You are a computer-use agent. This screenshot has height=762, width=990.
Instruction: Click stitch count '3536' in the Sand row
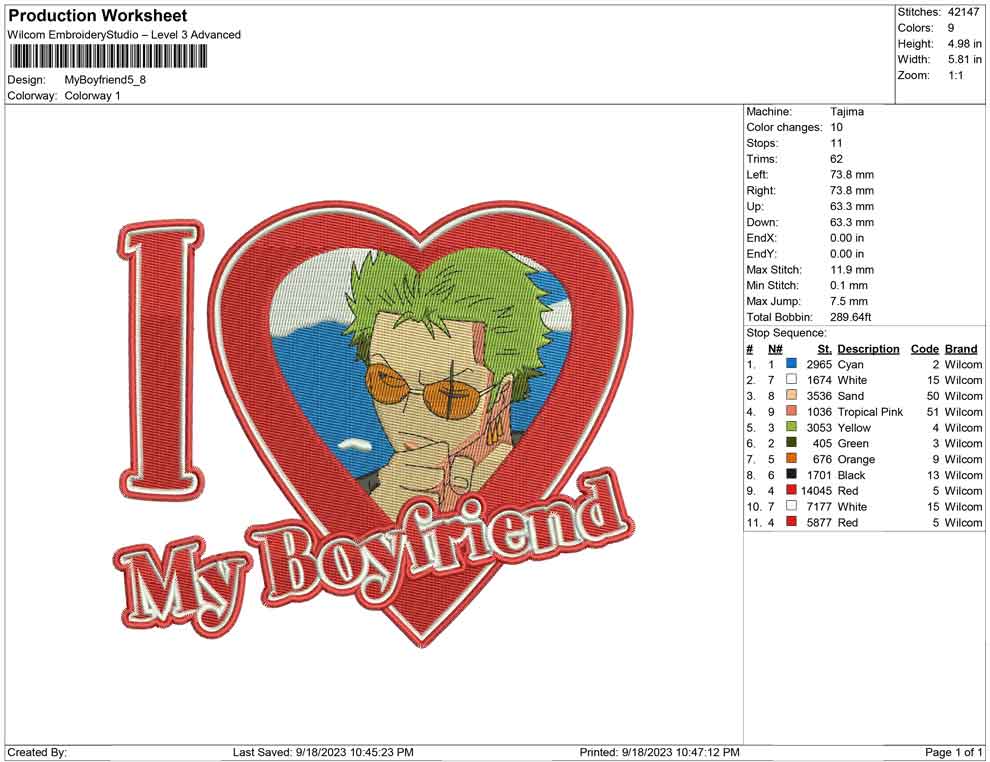(x=819, y=396)
